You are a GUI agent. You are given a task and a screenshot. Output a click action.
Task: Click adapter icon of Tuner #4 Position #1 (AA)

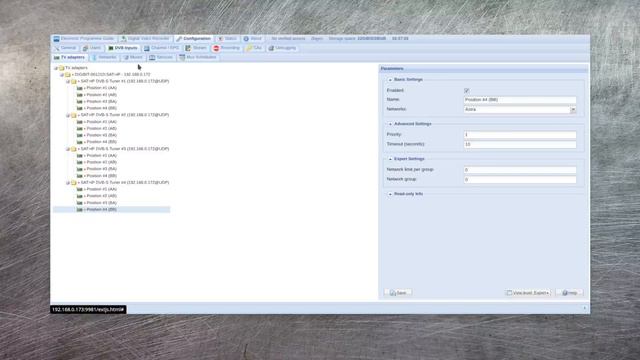[80, 189]
